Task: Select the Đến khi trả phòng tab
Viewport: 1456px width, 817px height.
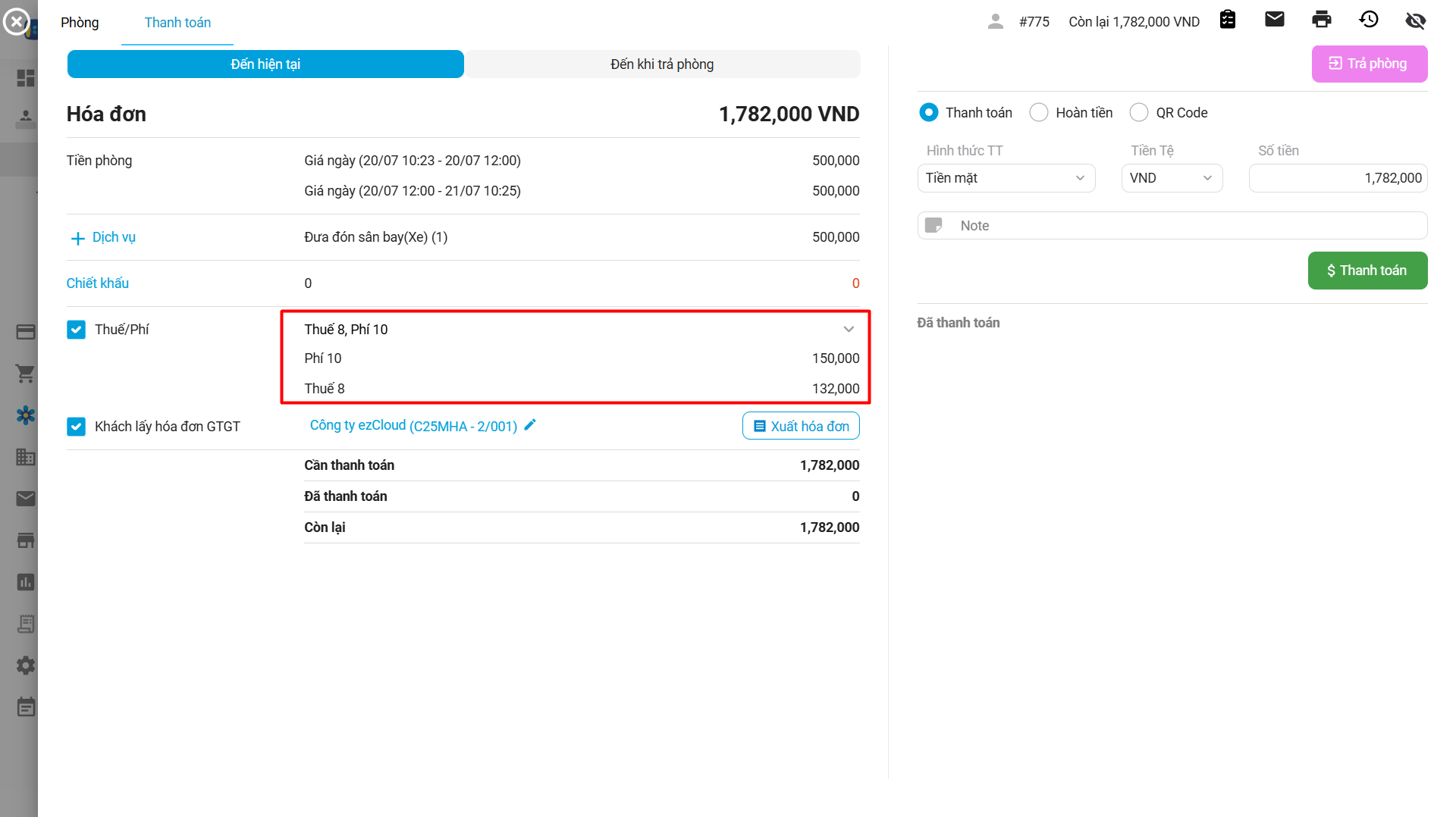Action: coord(662,64)
